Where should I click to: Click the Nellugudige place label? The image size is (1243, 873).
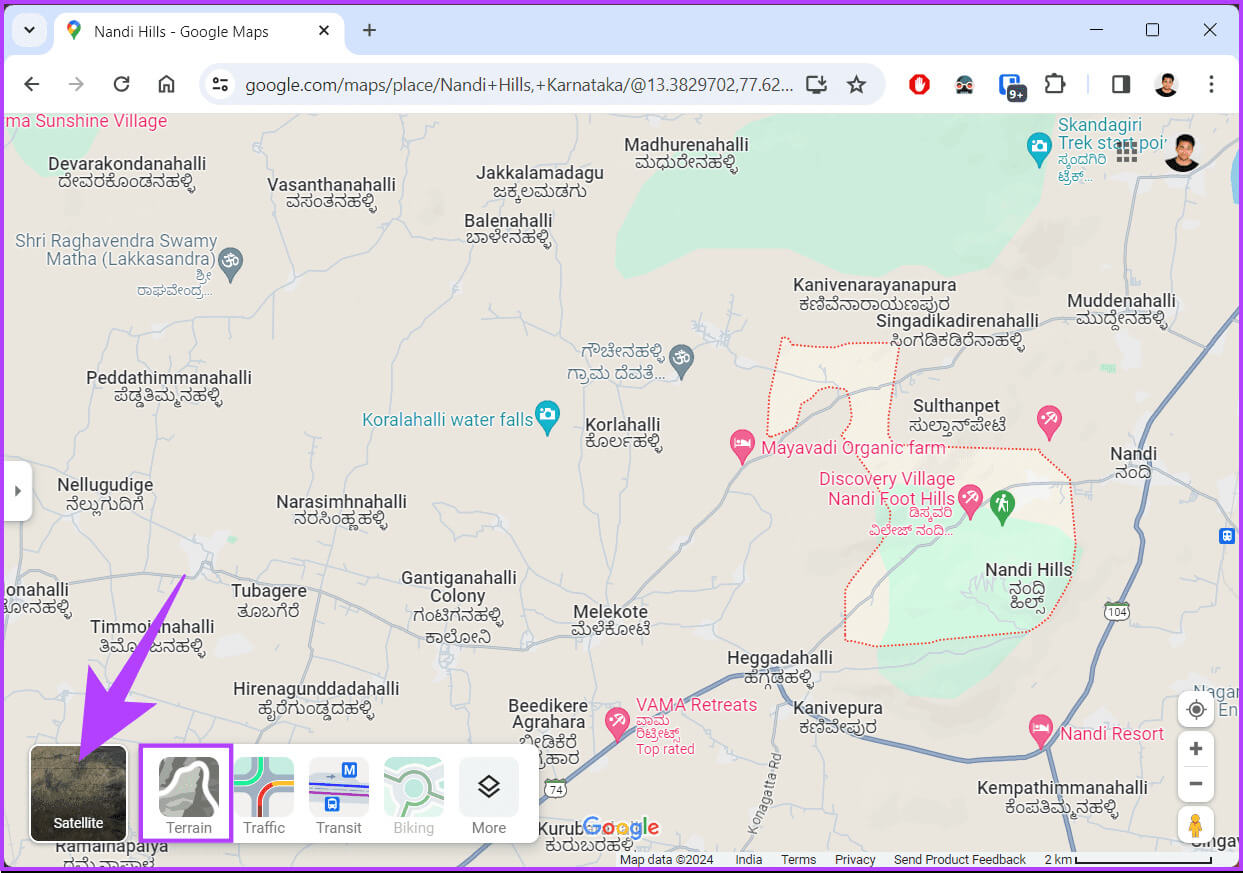[104, 494]
